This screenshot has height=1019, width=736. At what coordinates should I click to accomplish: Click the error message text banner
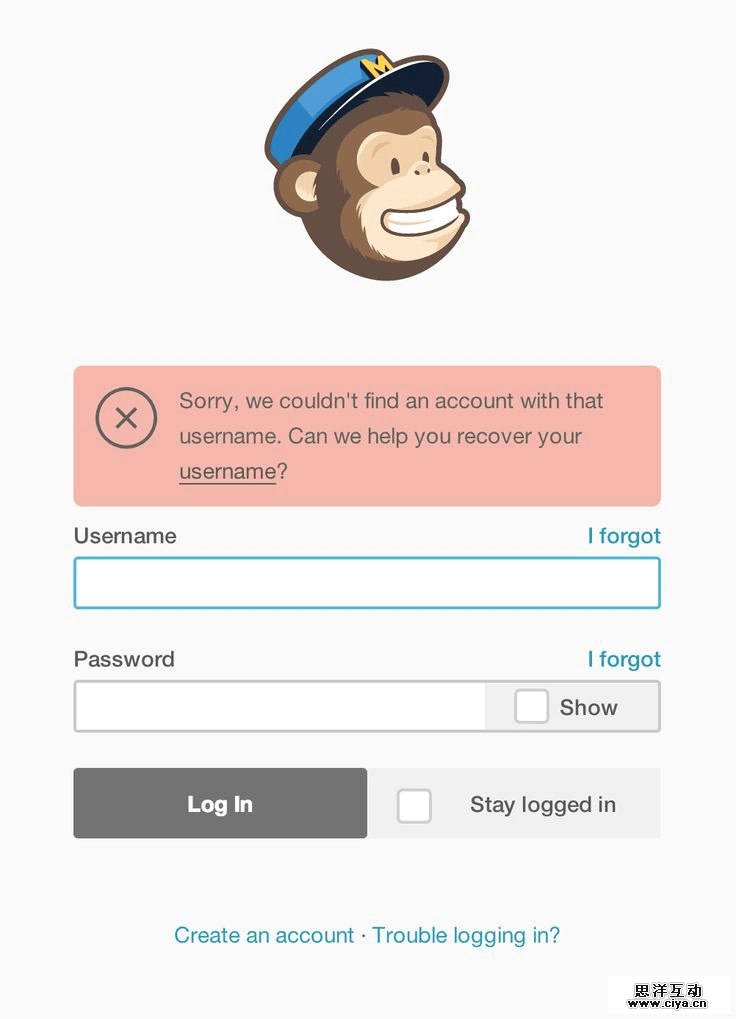click(x=367, y=436)
